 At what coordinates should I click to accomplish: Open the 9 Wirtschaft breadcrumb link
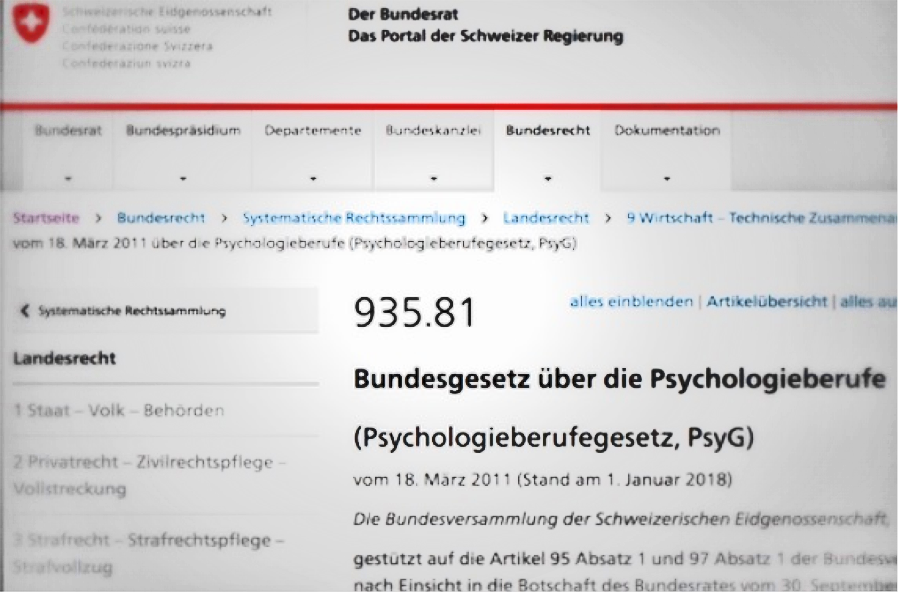pyautogui.click(x=762, y=218)
